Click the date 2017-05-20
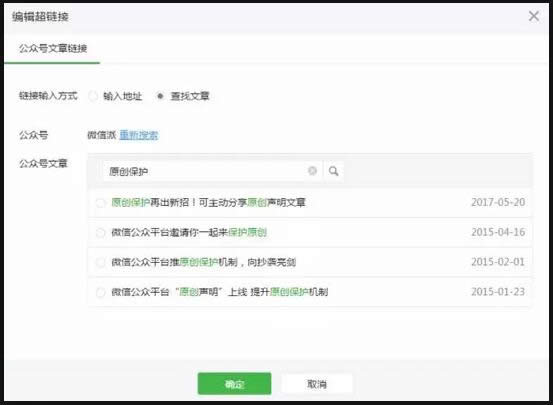 [498, 202]
